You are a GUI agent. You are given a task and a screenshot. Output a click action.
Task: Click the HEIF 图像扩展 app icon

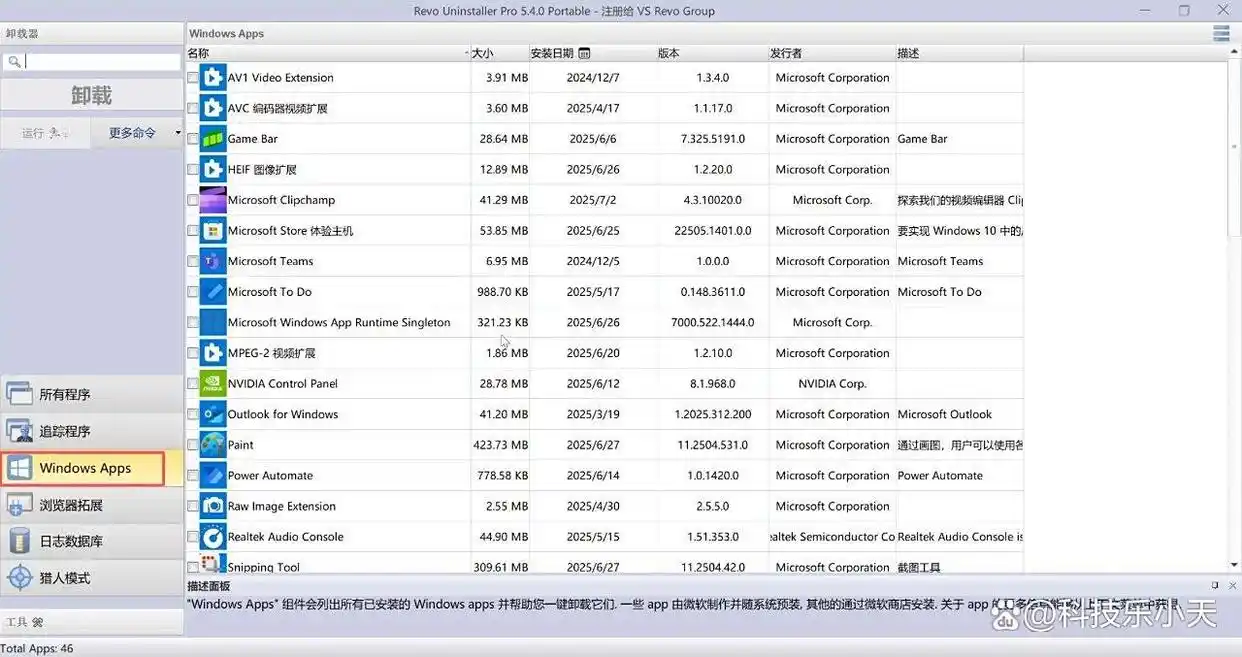pos(213,169)
